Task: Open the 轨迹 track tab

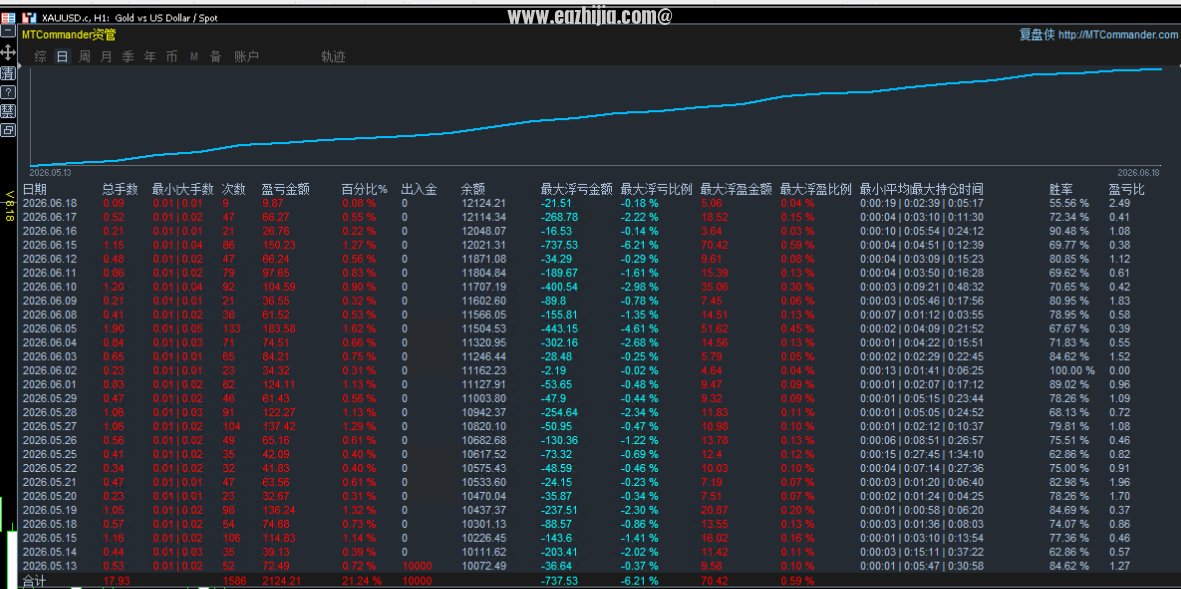Action: [x=333, y=56]
